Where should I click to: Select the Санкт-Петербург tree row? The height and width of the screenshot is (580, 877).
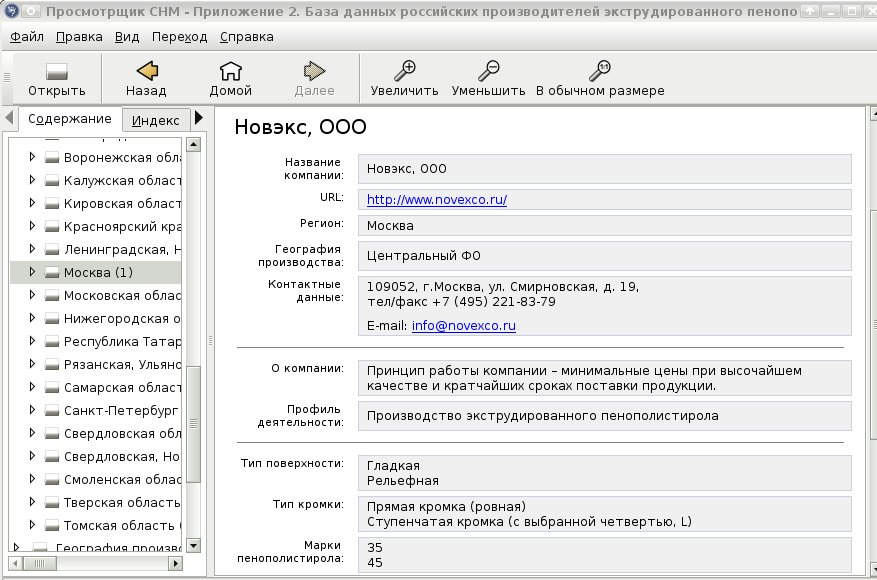96,411
